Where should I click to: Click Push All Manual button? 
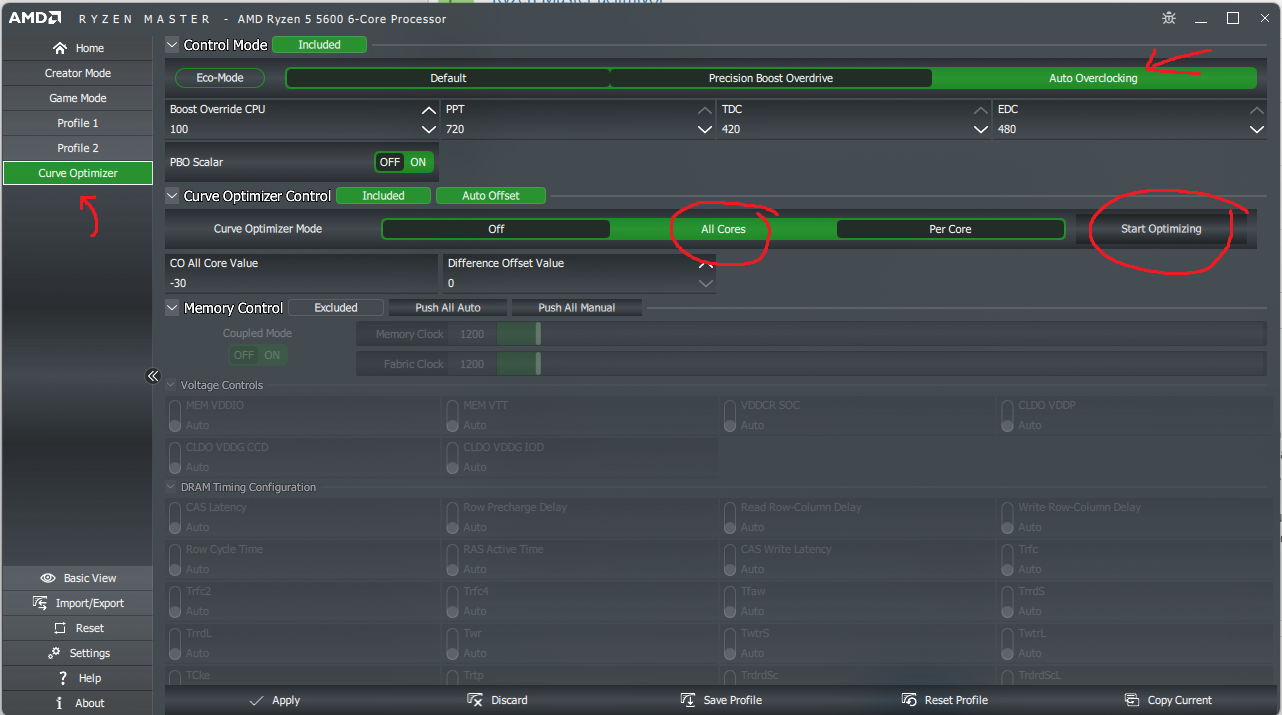tap(576, 308)
